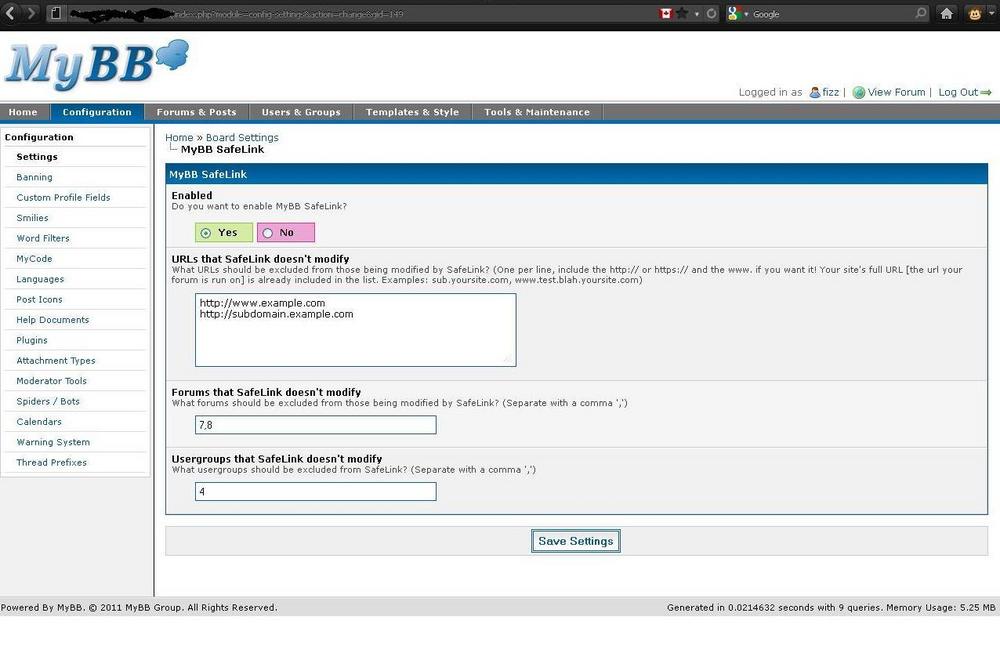Bookmark this page with the star icon

[682, 13]
